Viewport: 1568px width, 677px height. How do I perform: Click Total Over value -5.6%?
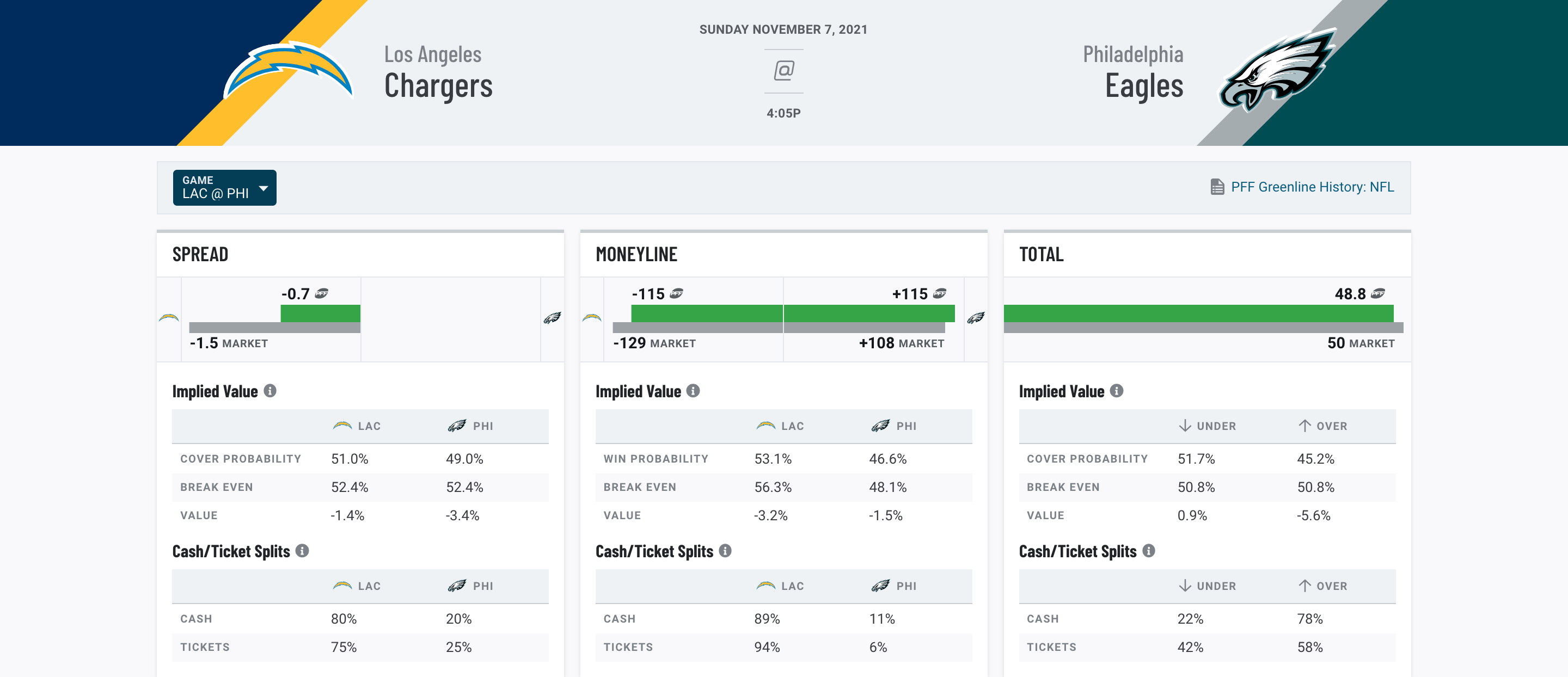point(1314,515)
